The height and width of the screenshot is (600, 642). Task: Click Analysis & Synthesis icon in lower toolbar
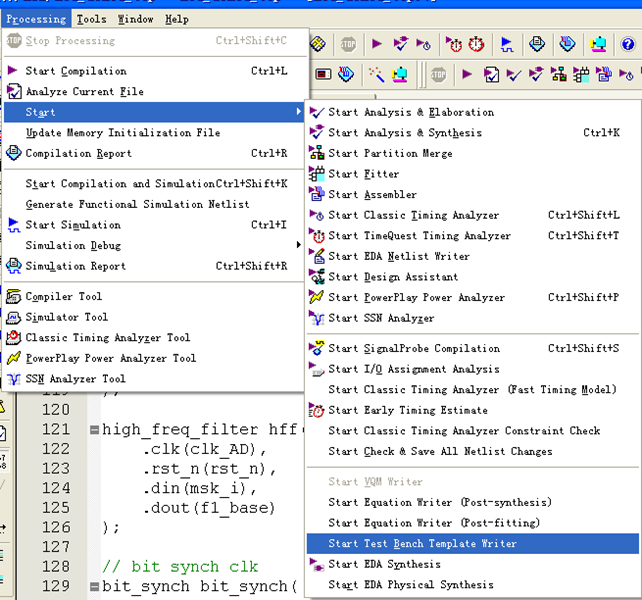pos(536,74)
